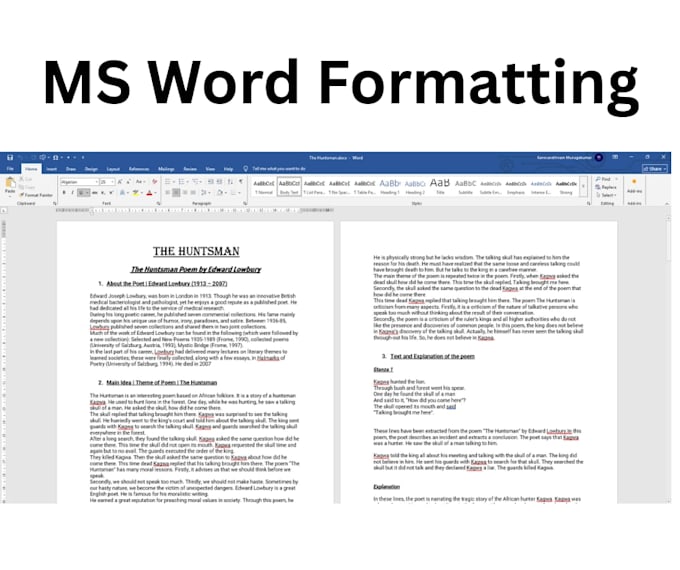Screen dimensions: 680x570
Task: Open Text Effects and Typography
Action: pyautogui.click(x=124, y=194)
